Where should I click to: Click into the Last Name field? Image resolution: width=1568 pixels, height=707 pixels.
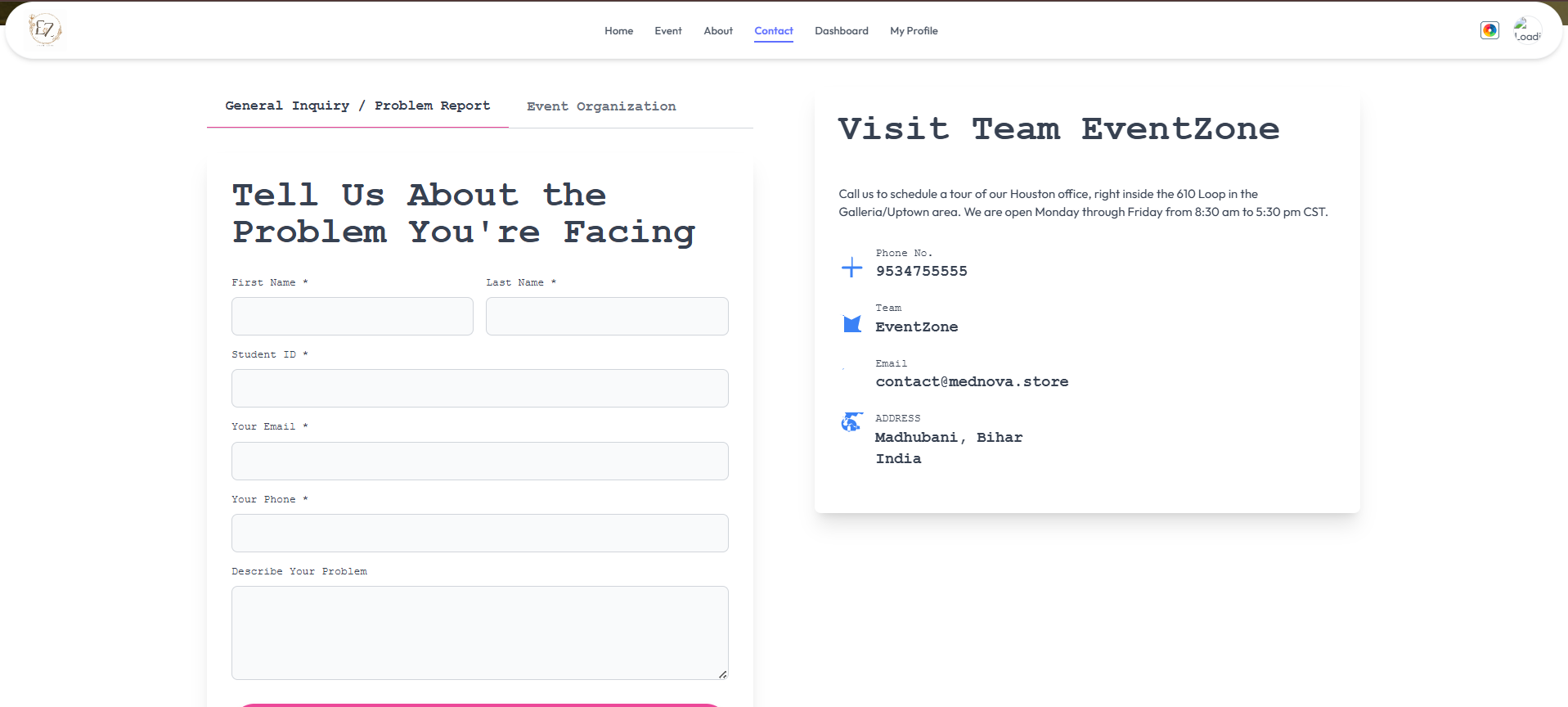pyautogui.click(x=607, y=316)
